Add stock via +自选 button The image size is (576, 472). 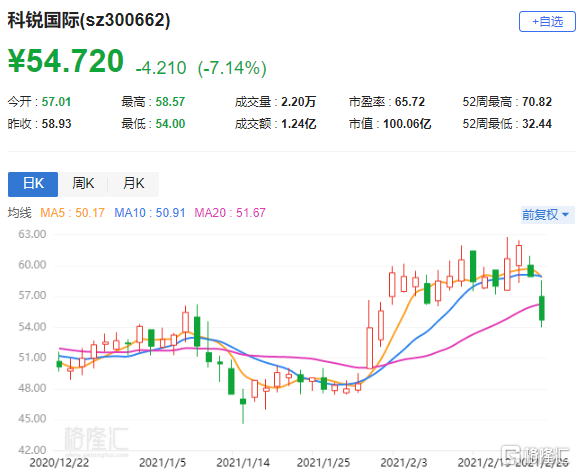tap(547, 22)
